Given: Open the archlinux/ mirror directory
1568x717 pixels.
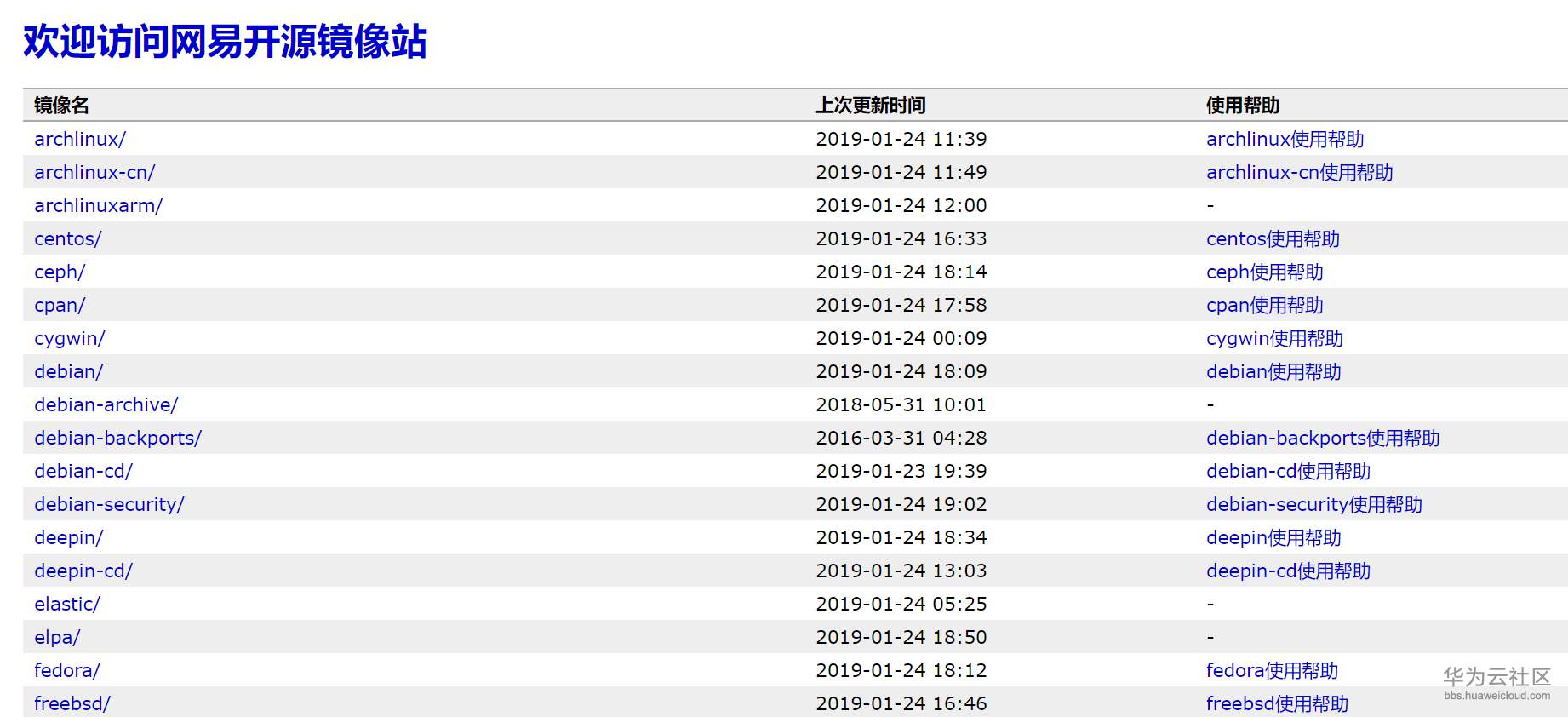Looking at the screenshot, I should [x=80, y=140].
